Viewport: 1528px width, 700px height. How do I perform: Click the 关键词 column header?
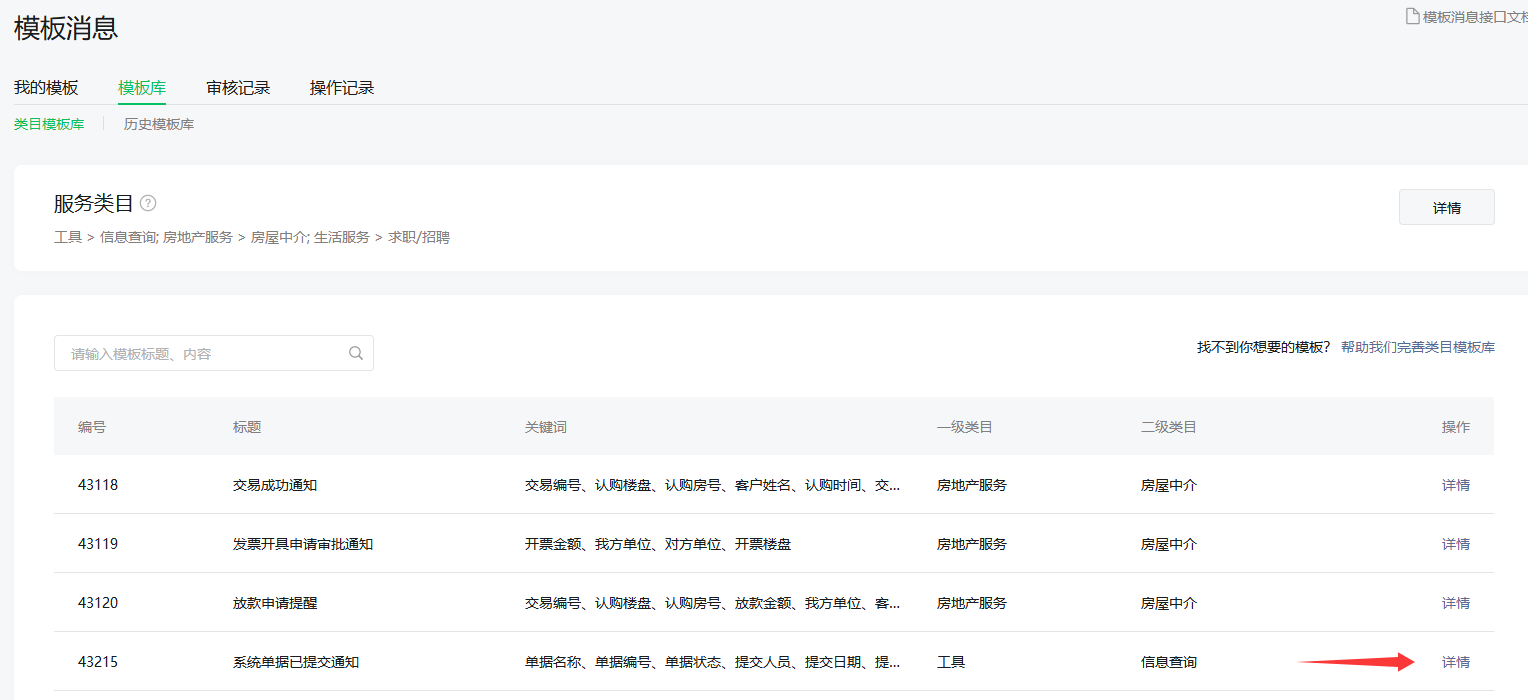[x=546, y=427]
